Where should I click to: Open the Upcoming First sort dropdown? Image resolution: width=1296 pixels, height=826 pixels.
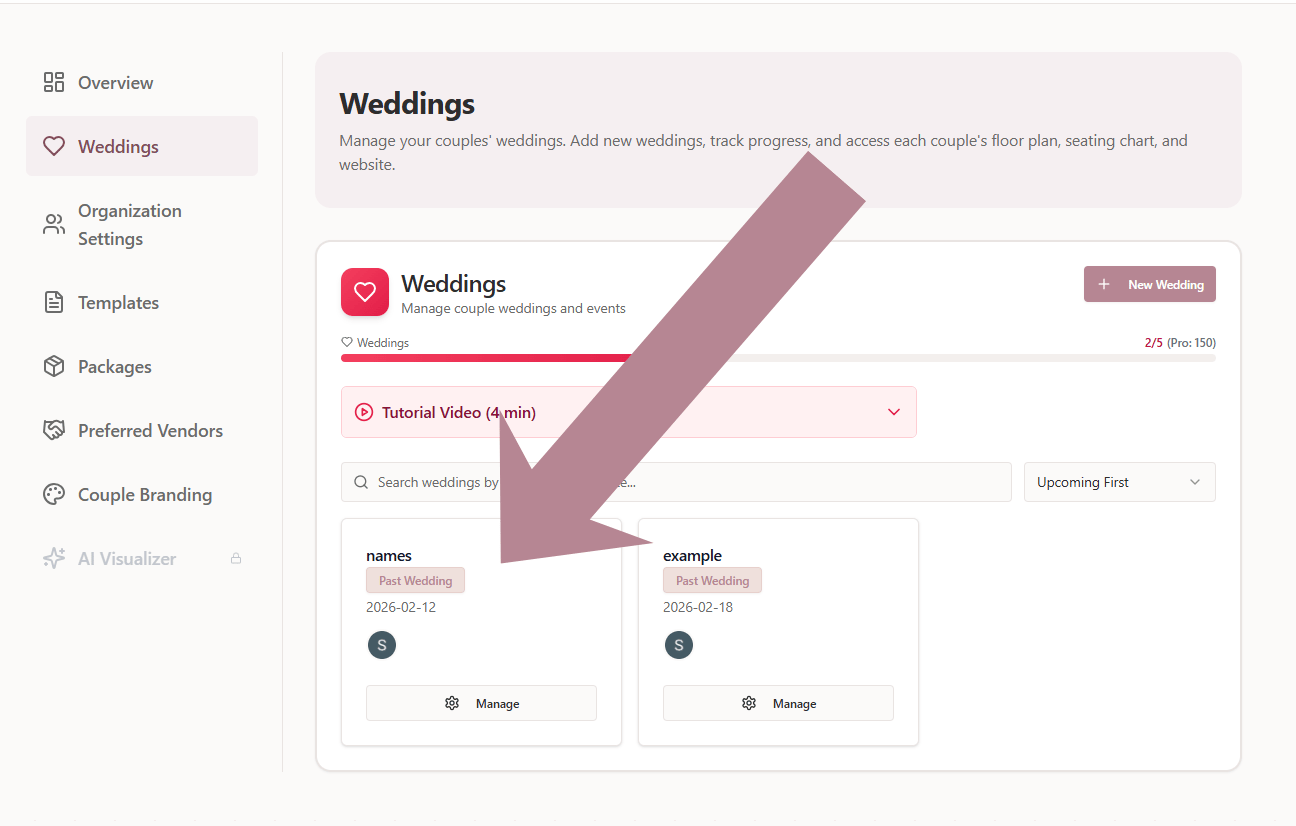1119,482
